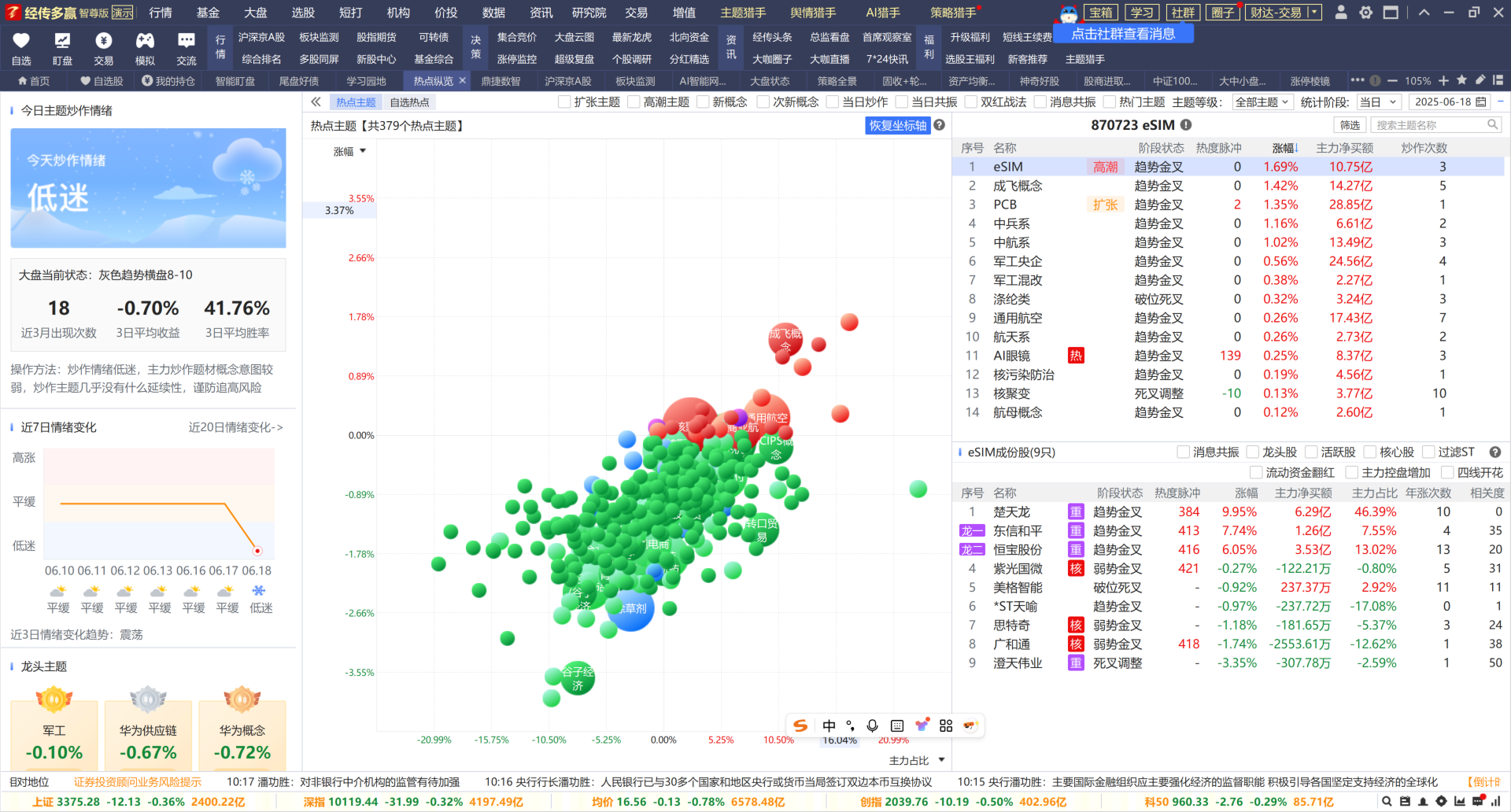This screenshot has height=812, width=1511.
Task: Open the 交易 yen coin icon
Action: pos(104,41)
